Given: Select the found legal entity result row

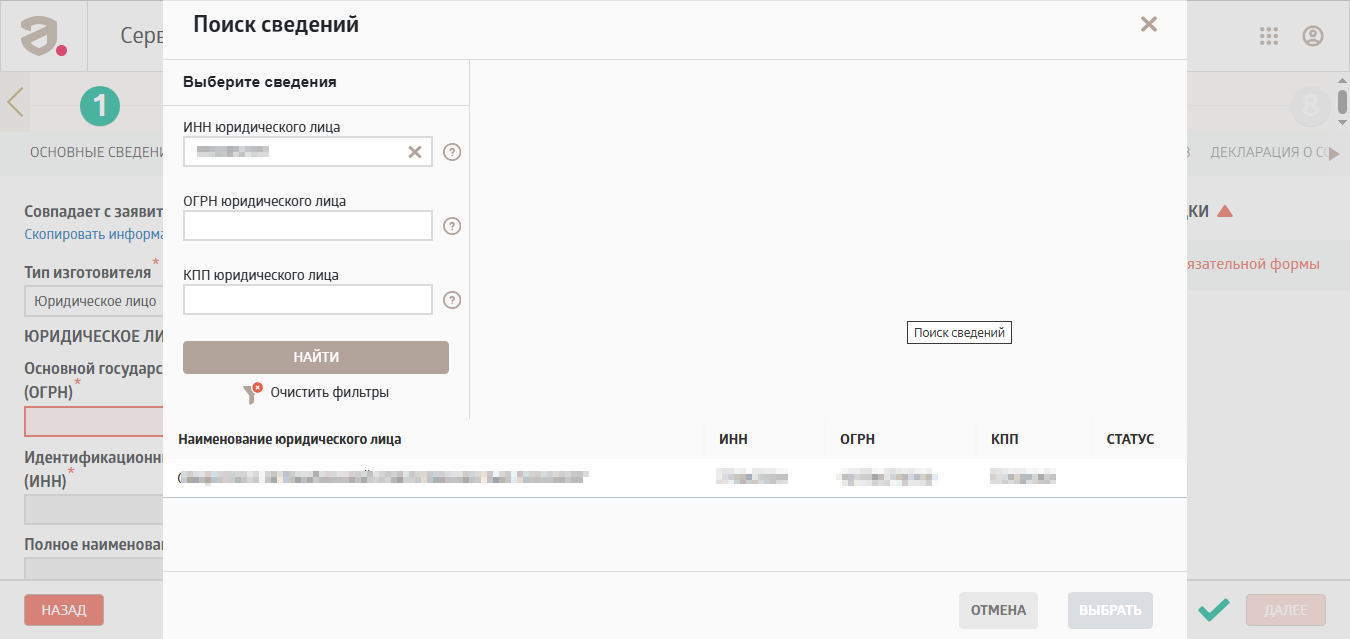Looking at the screenshot, I should pos(675,478).
